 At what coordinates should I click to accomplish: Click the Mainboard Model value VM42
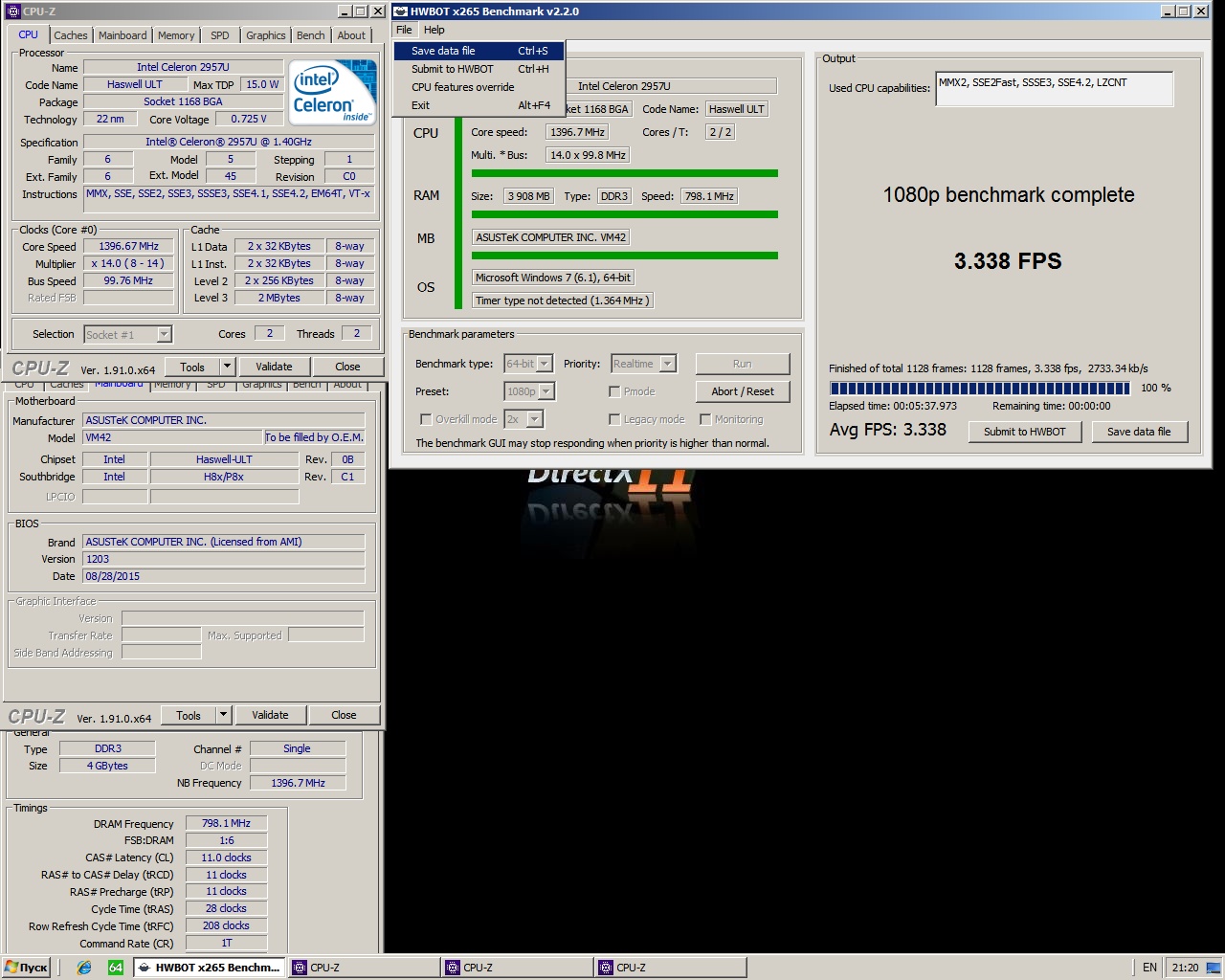[172, 437]
